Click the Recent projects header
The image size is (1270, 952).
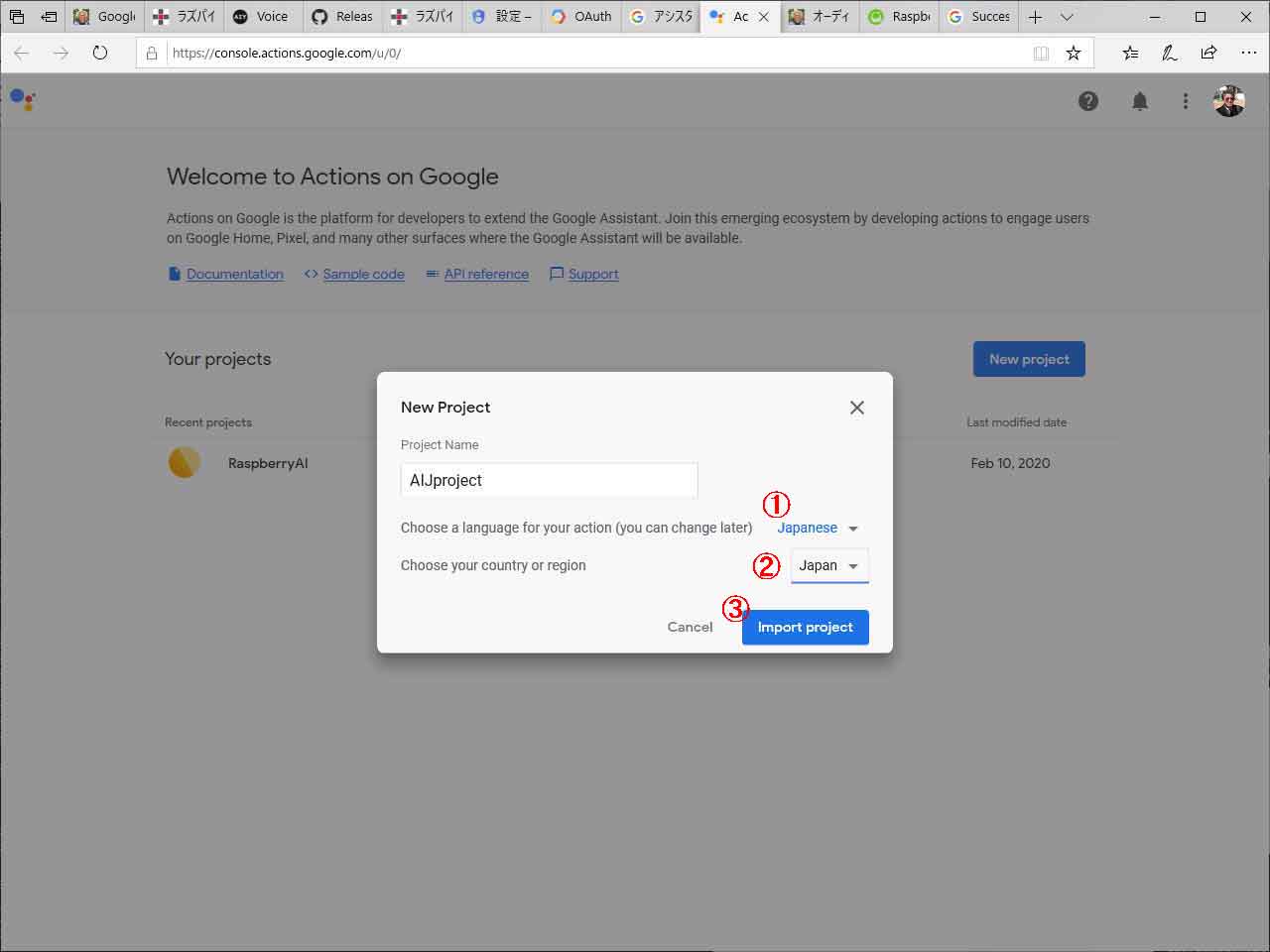[208, 422]
